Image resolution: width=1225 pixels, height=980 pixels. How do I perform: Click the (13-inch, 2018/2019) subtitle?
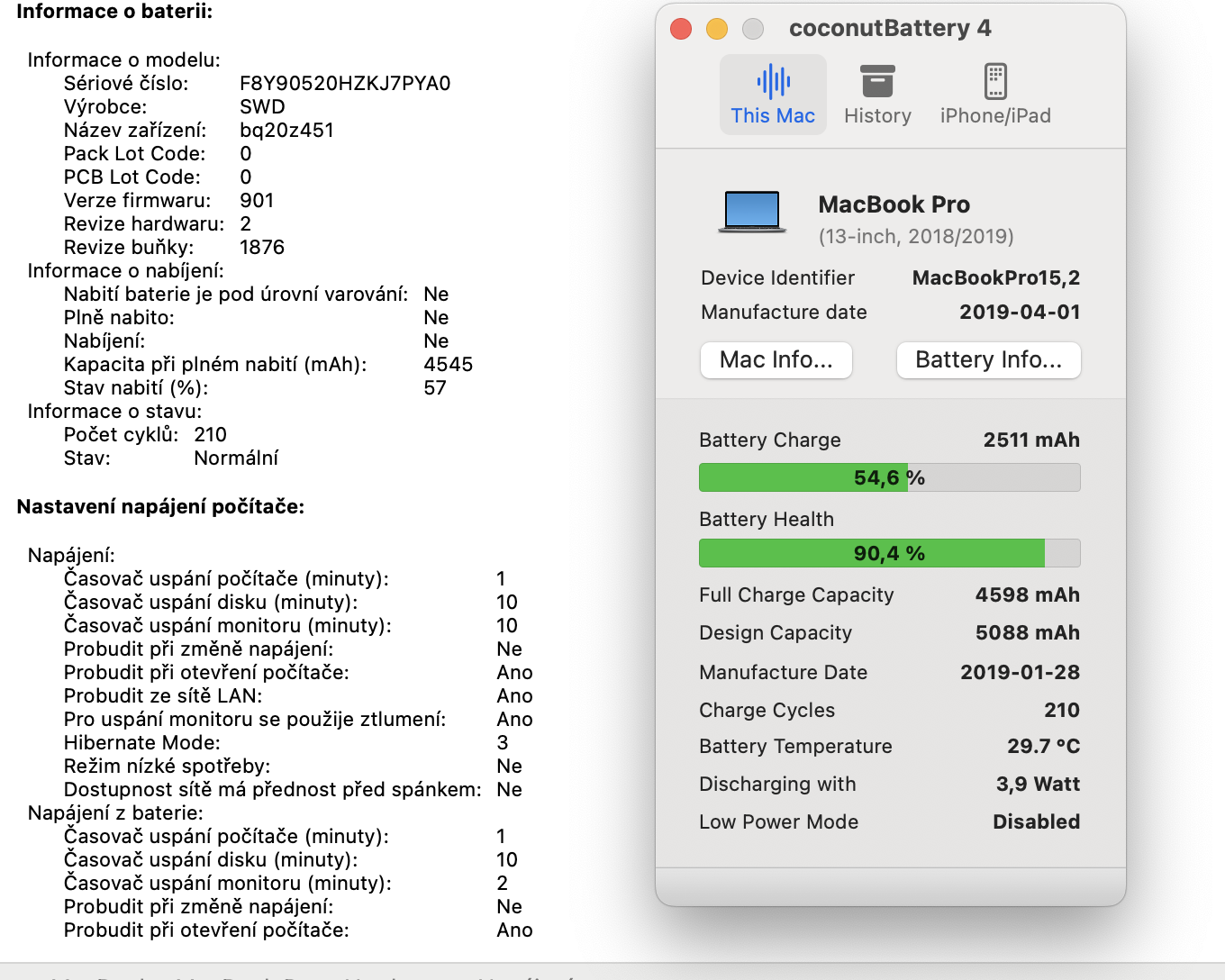(x=916, y=236)
